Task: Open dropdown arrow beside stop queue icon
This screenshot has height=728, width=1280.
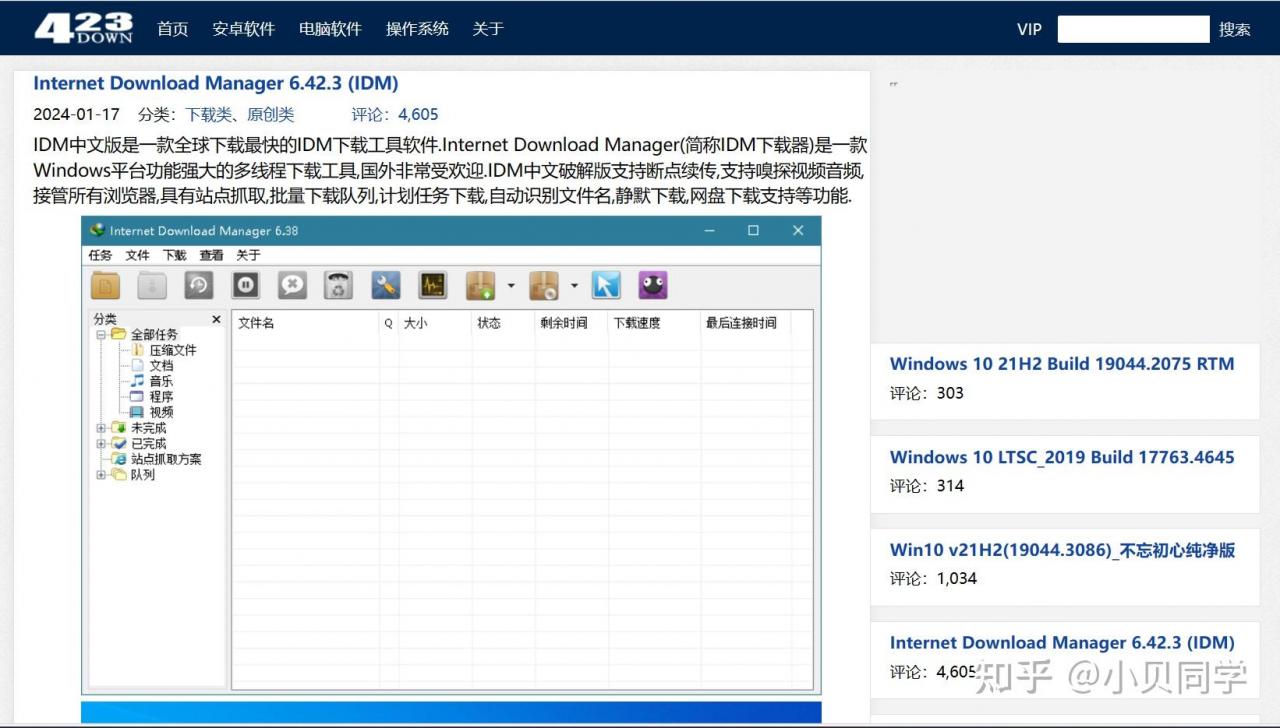Action: point(574,286)
